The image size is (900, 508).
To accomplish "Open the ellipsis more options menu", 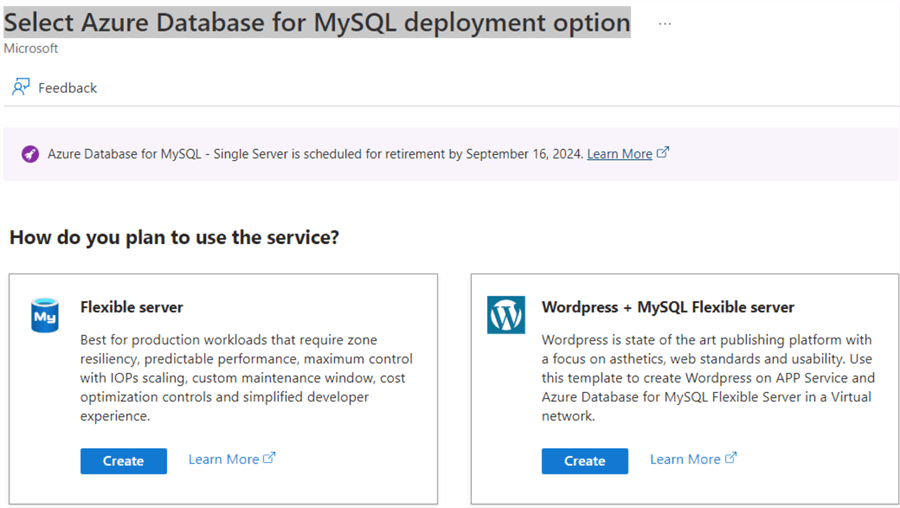I will coord(665,23).
